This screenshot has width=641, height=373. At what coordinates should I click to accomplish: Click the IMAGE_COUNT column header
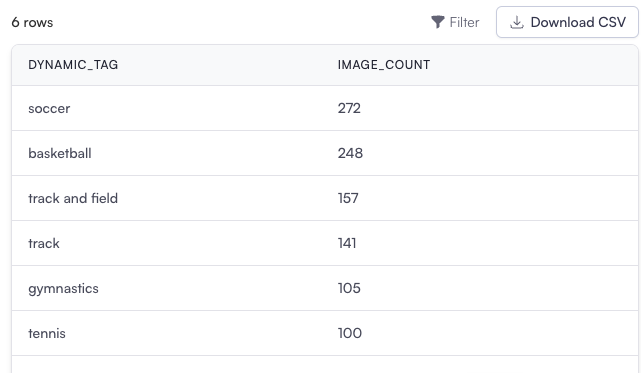pyautogui.click(x=384, y=65)
